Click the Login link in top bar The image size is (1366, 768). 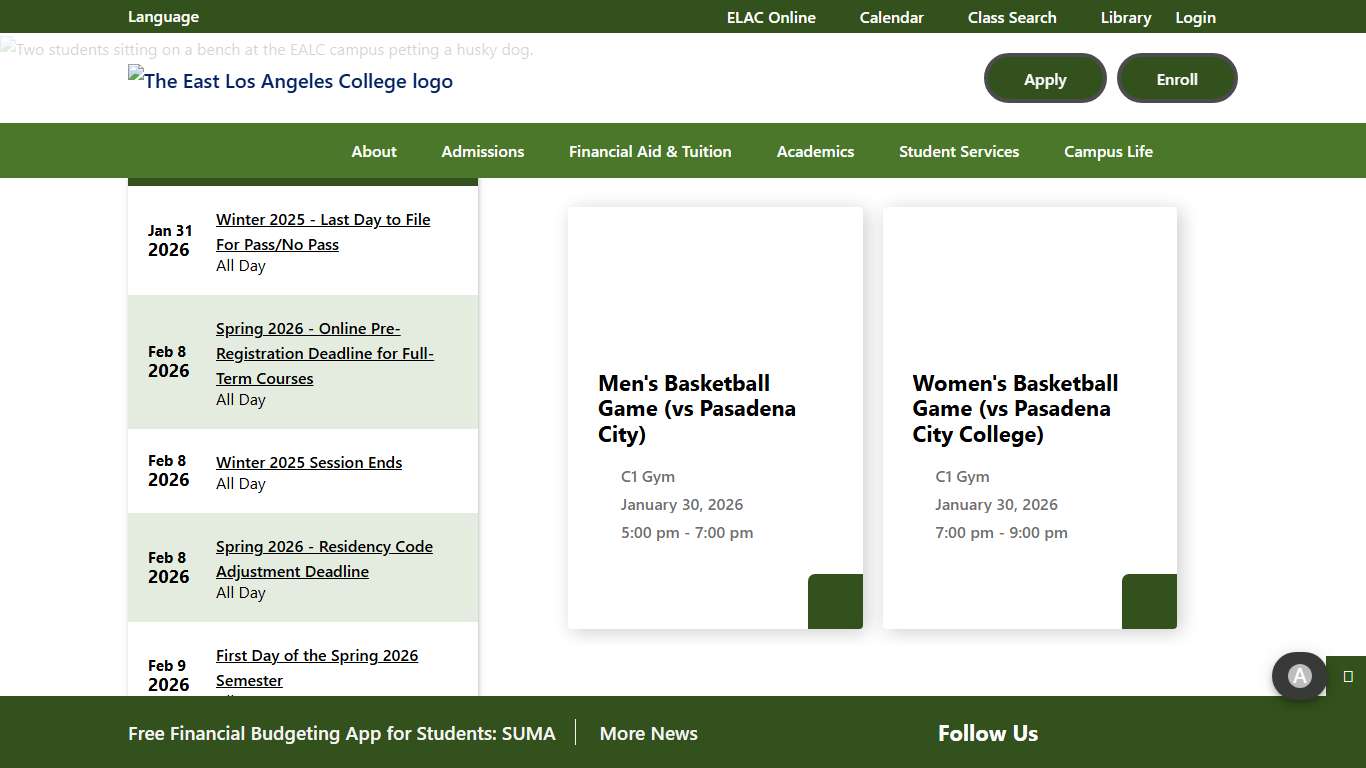[x=1195, y=17]
